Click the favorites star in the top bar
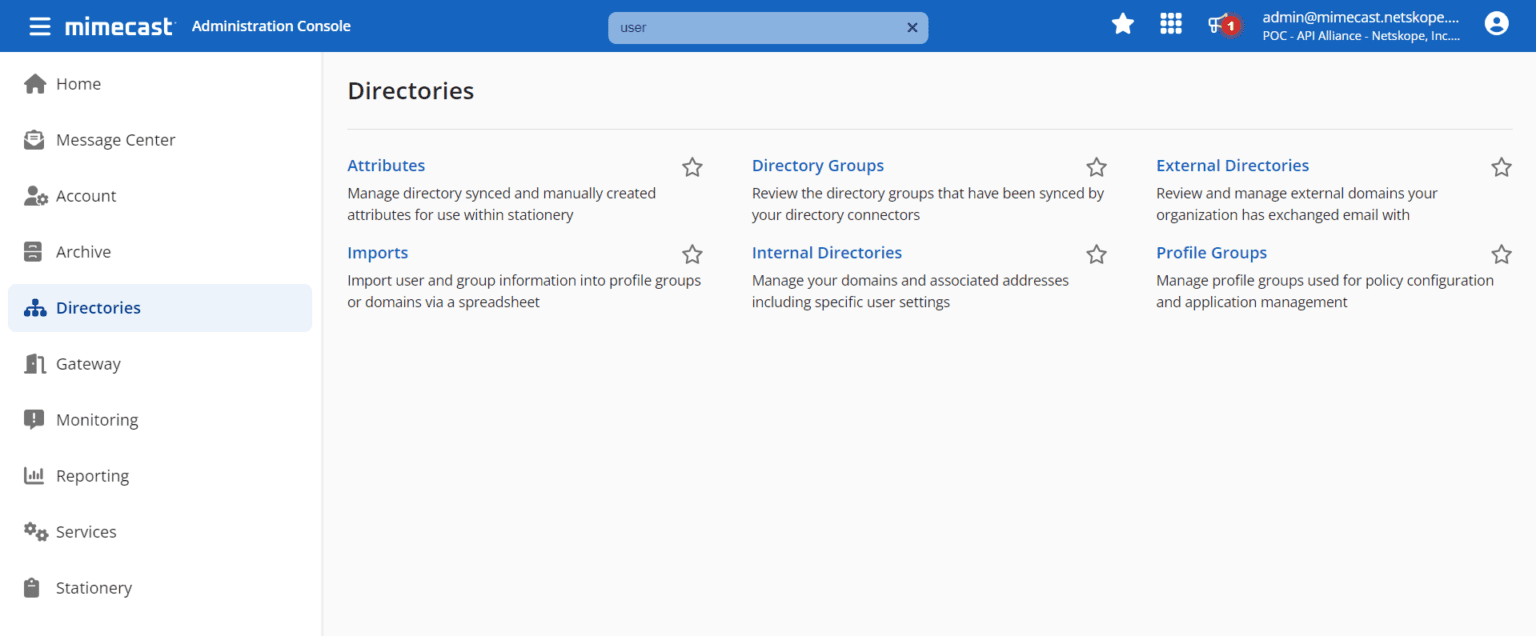Screen dimensions: 1536x636 coord(1123,23)
